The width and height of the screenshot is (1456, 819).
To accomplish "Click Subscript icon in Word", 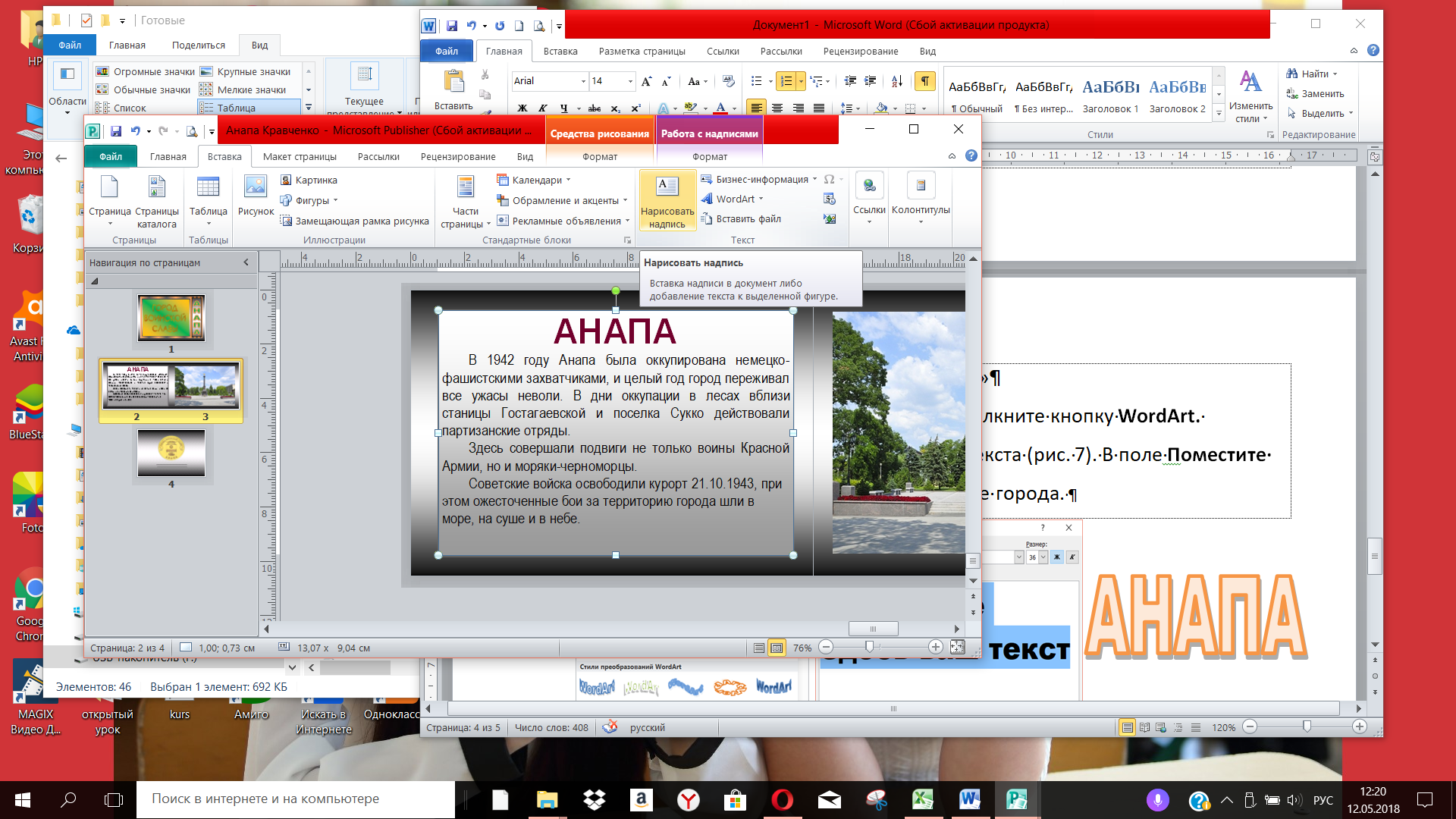I will 616,108.
